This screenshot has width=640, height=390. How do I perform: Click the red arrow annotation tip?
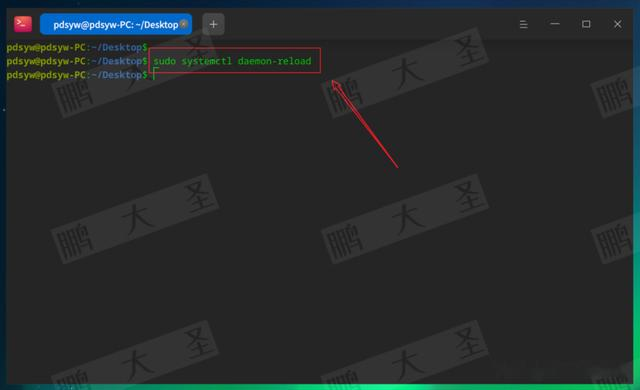(334, 82)
